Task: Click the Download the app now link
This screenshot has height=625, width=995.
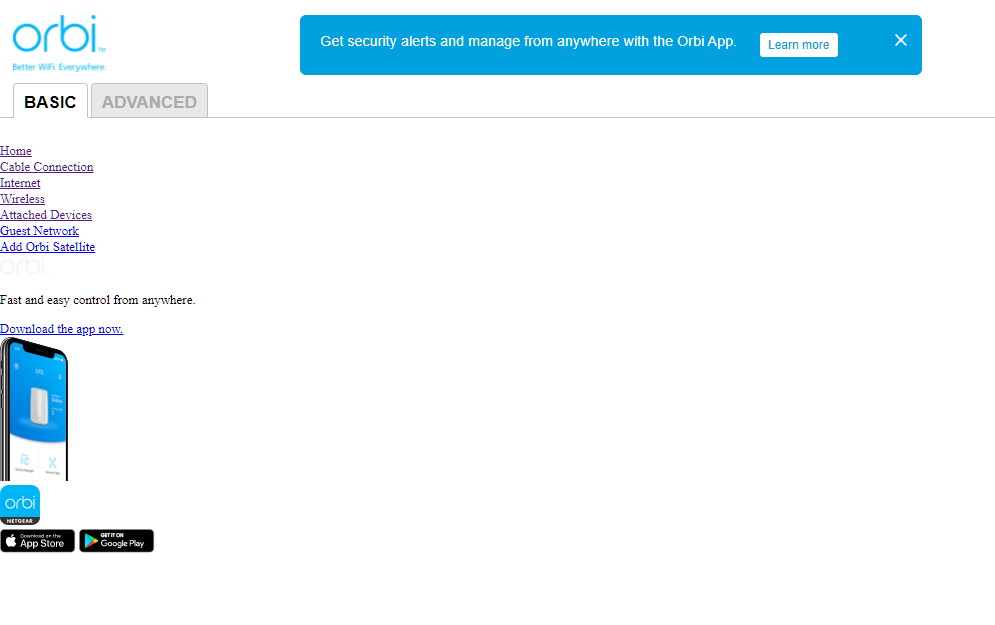Action: coord(61,329)
